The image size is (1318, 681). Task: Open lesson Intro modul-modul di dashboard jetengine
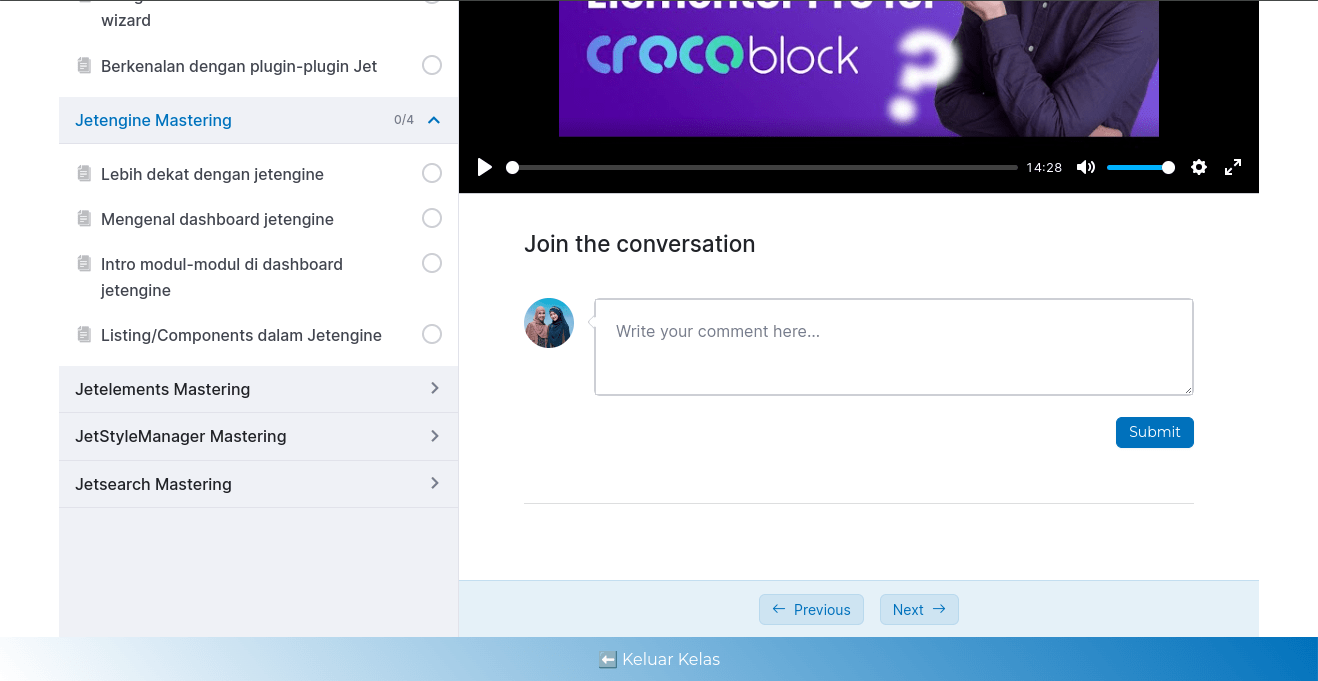click(x=222, y=277)
